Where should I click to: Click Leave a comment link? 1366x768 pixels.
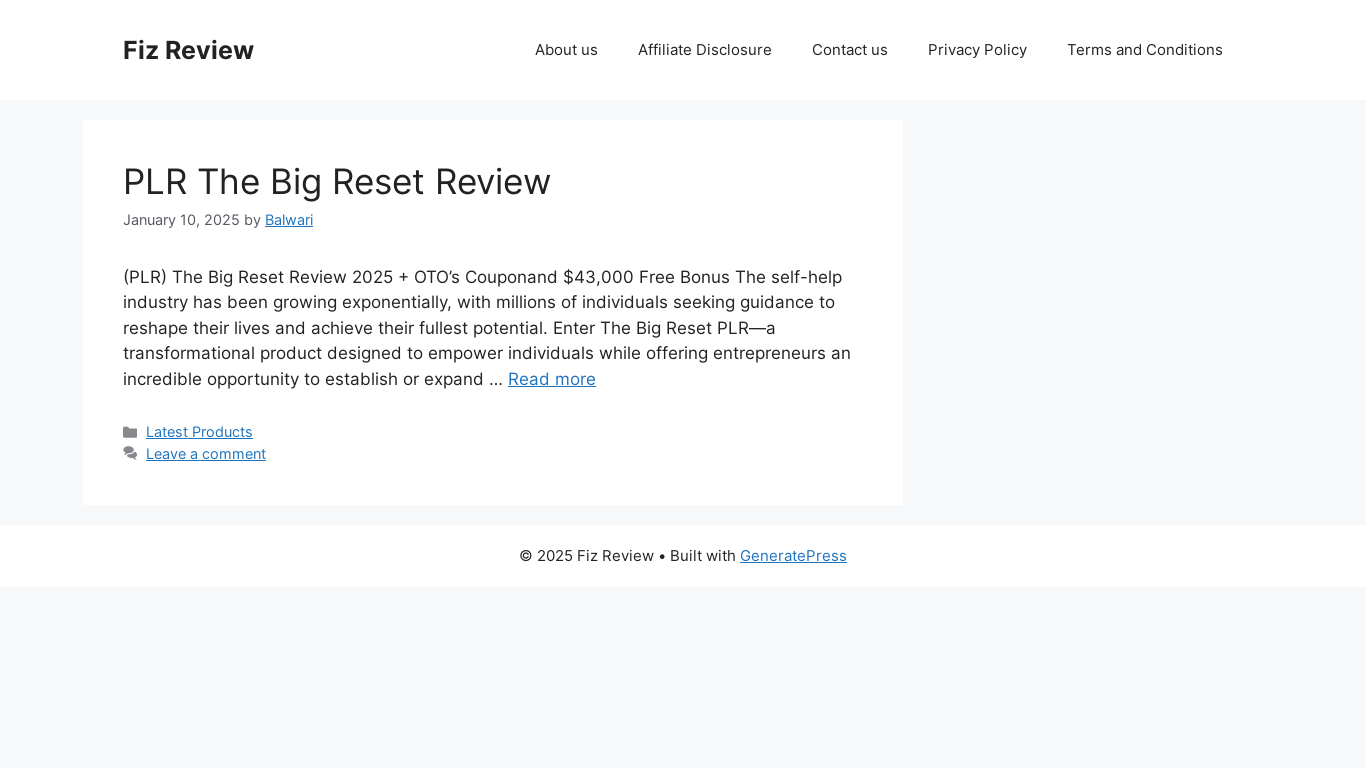(206, 454)
